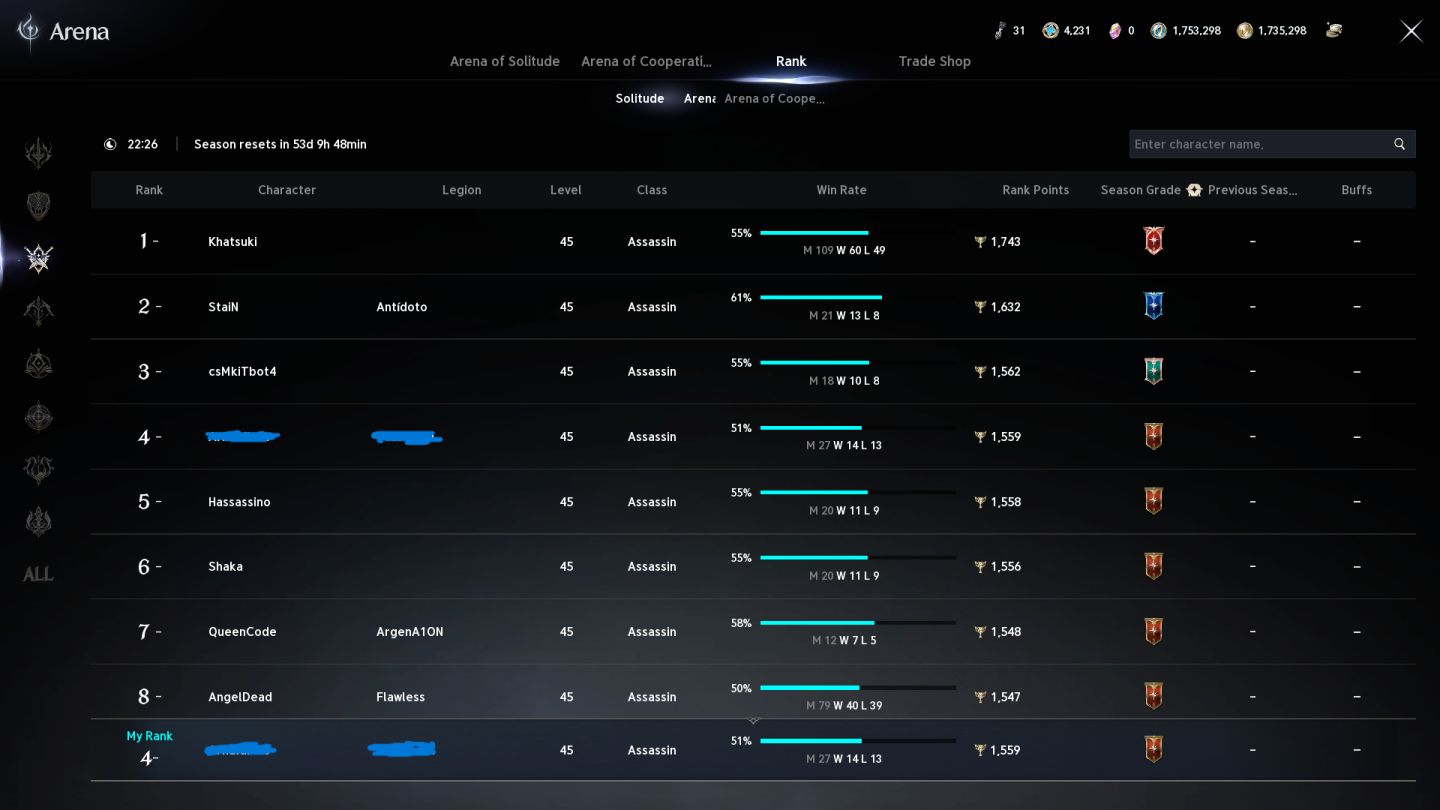
Task: Click the Rank Points column header
Action: point(1035,190)
